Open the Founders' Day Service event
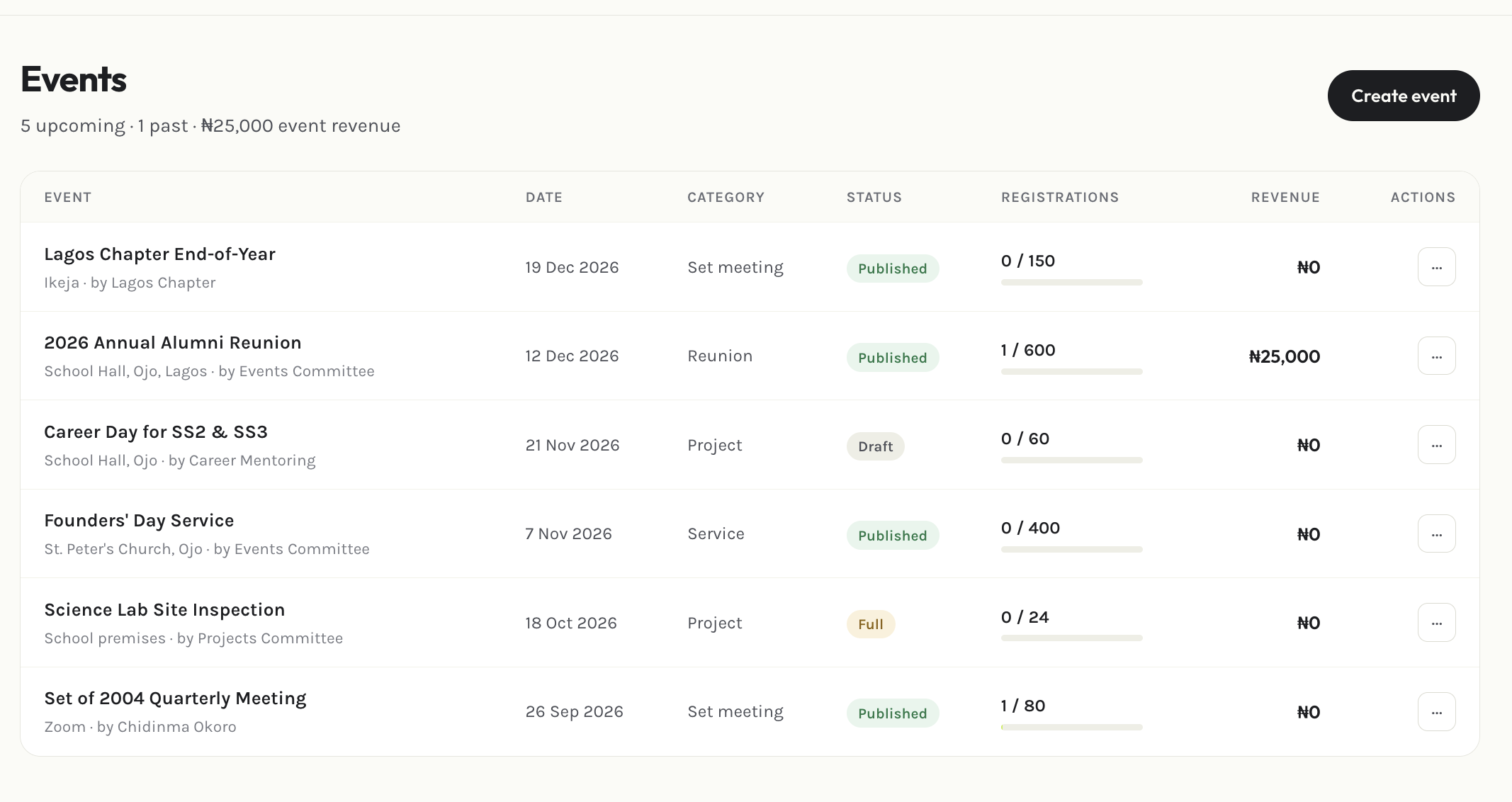 point(139,521)
